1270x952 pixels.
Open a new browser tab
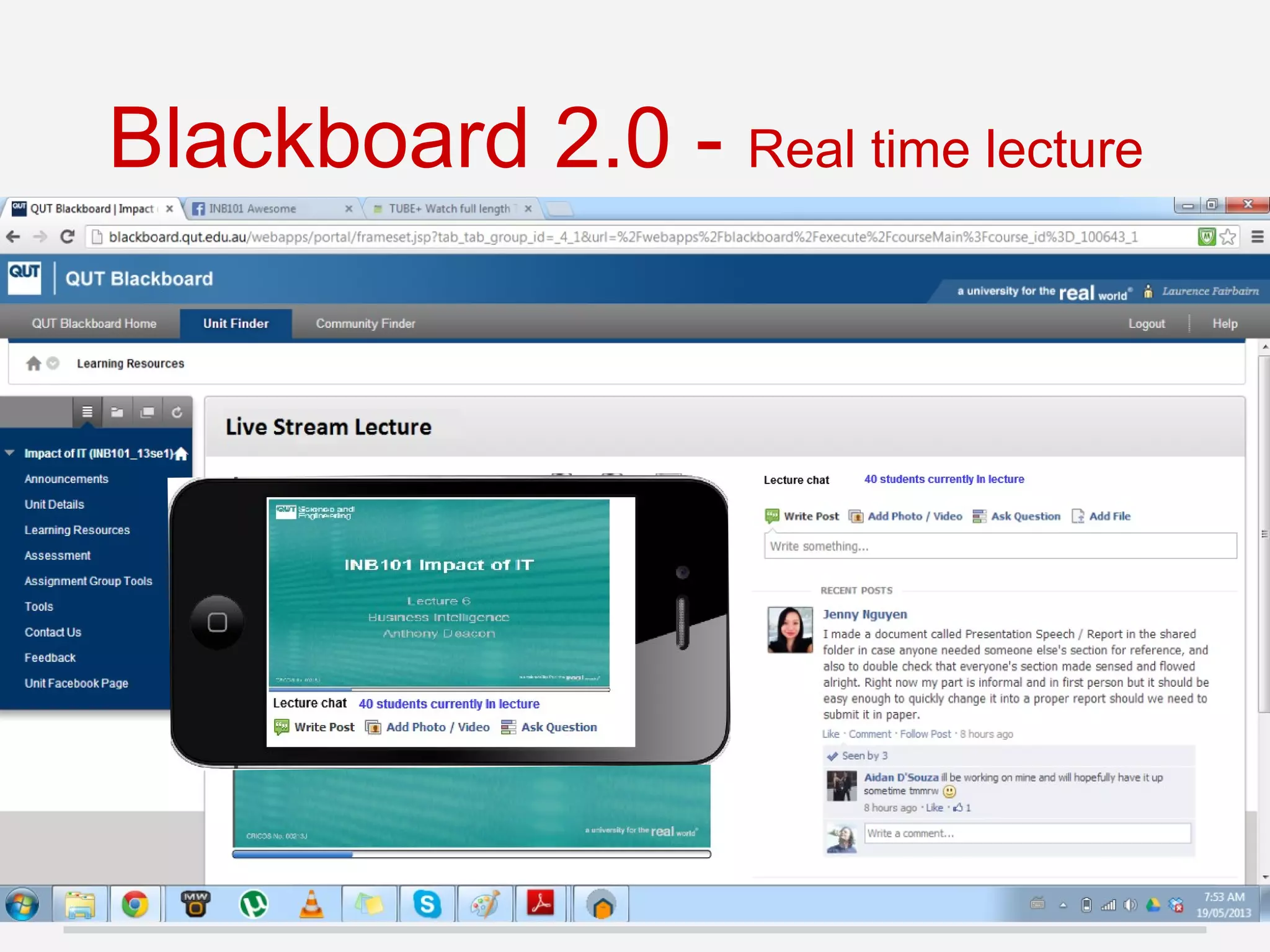tap(560, 209)
